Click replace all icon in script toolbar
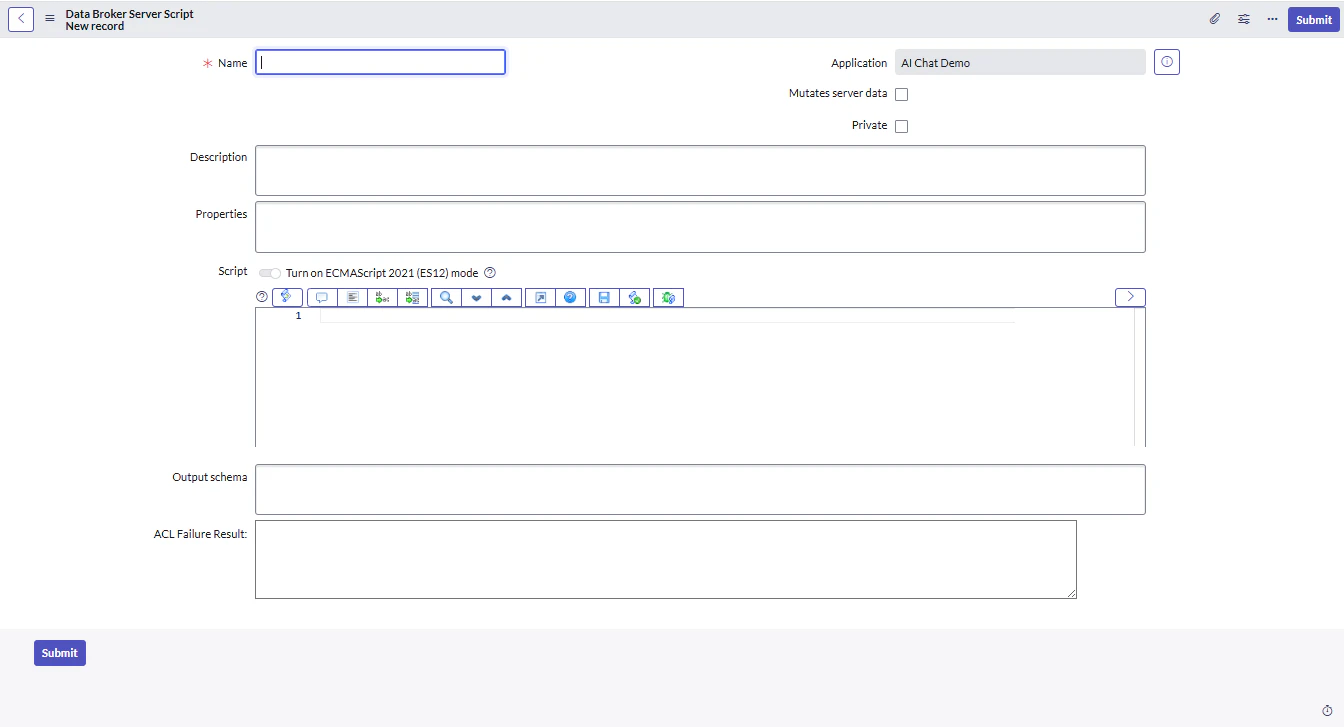This screenshot has height=727, width=1344. pyautogui.click(x=413, y=297)
